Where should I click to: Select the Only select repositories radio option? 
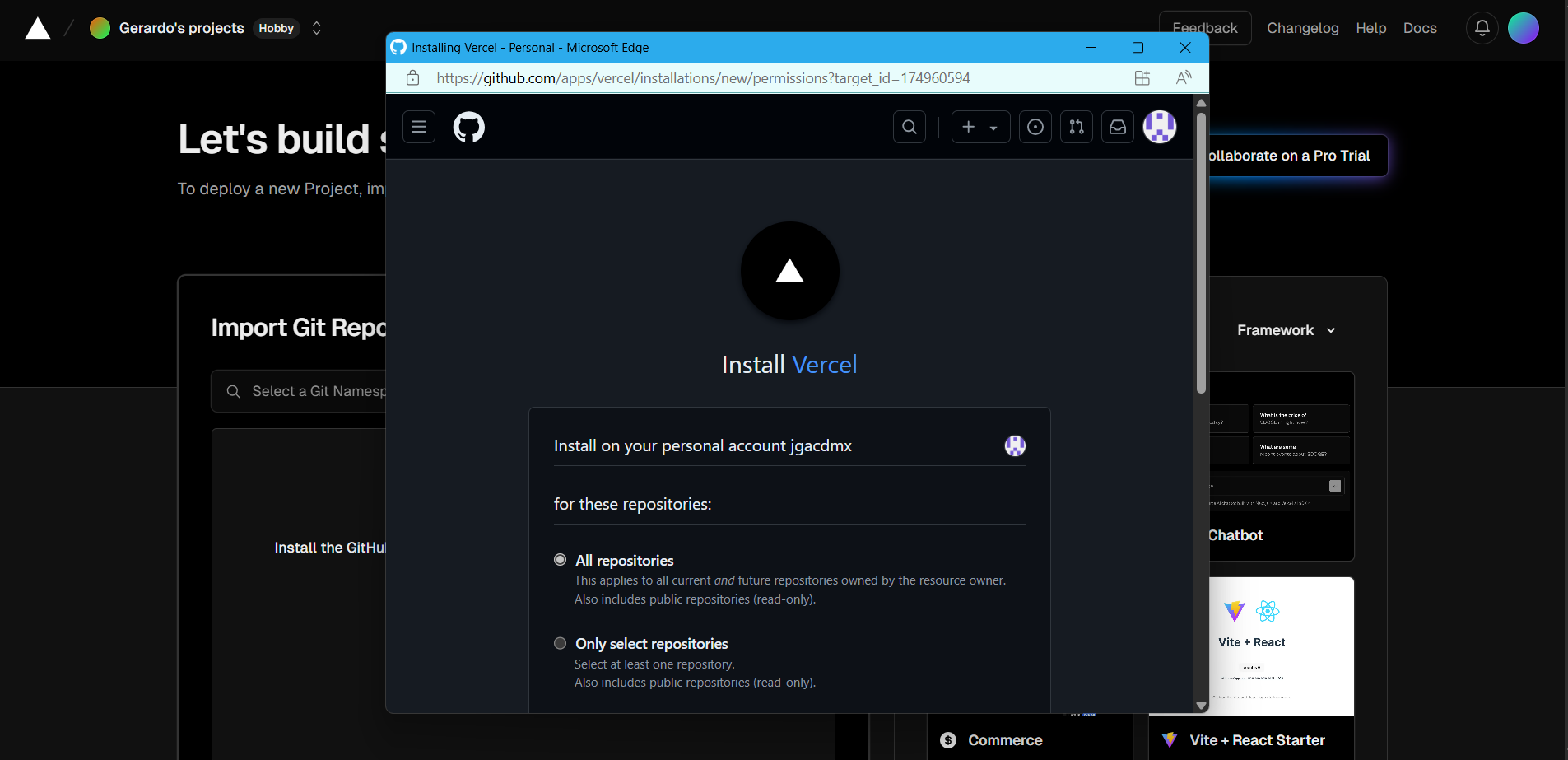(561, 643)
